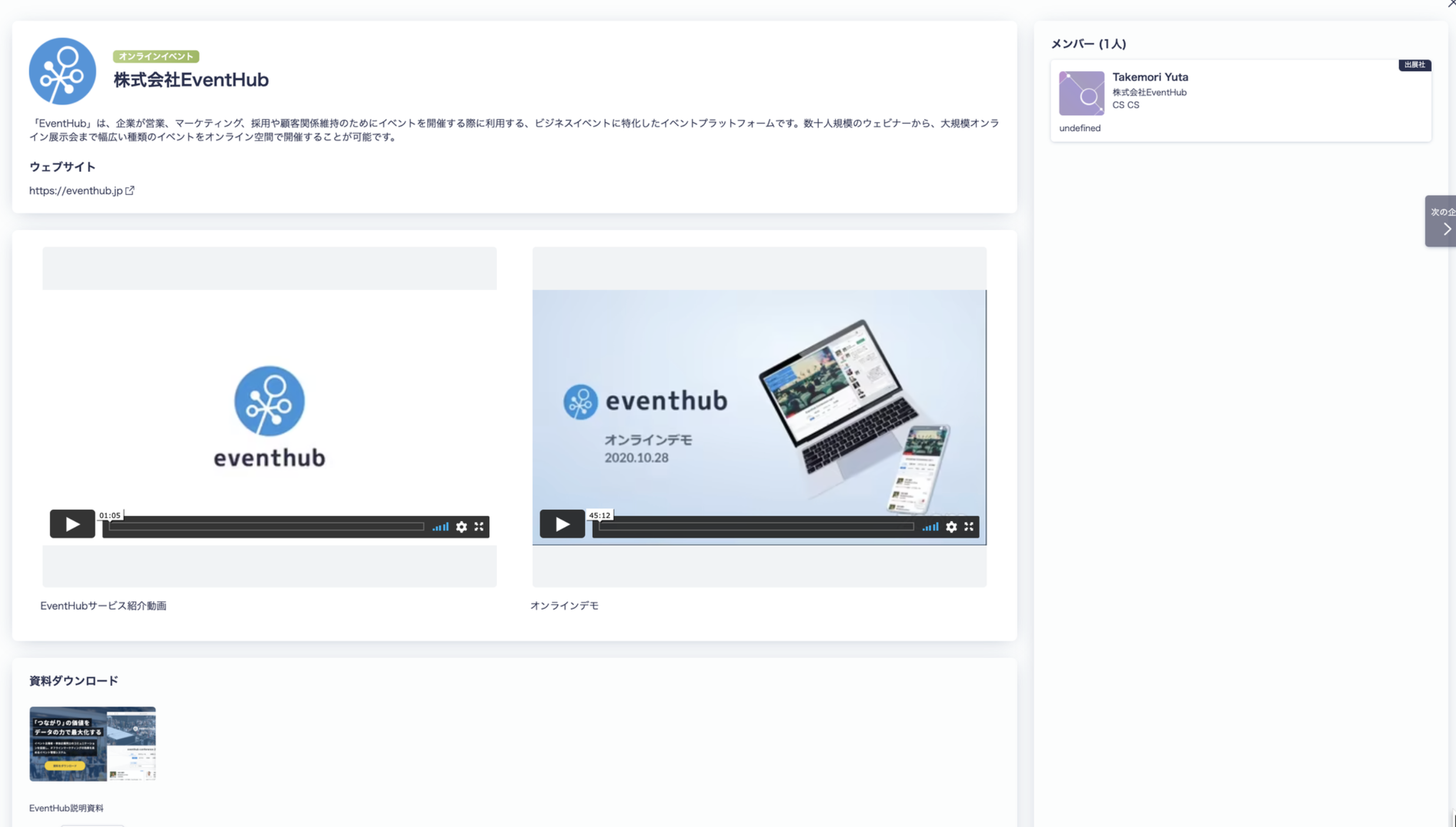Adjust volume bars on the online demo video
The width and height of the screenshot is (1456, 827).
[x=930, y=526]
